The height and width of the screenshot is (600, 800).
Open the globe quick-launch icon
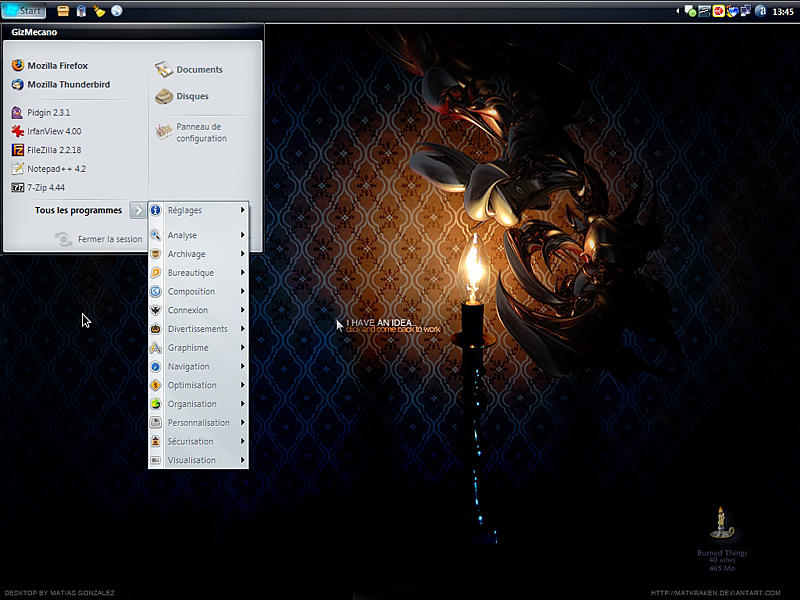pos(117,11)
